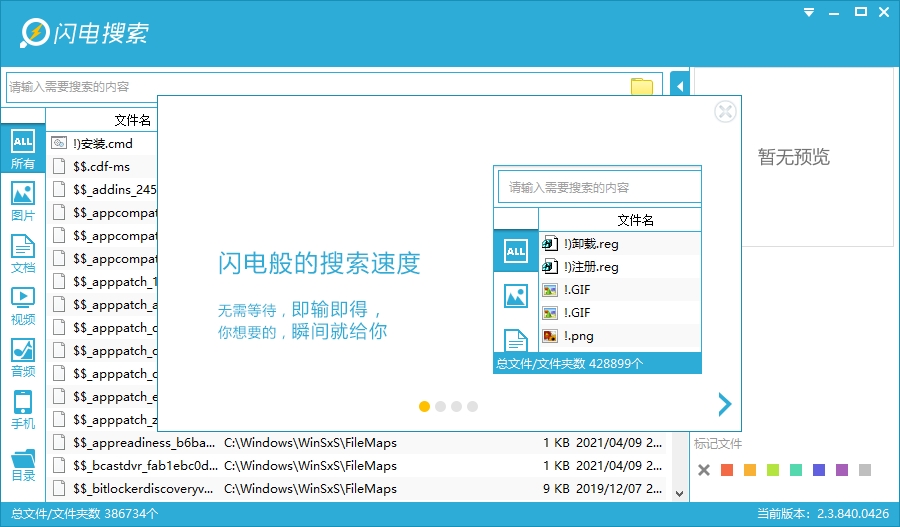Image resolution: width=900 pixels, height=527 pixels.
Task: Collapse preview panel with left triangle button
Action: (x=680, y=87)
